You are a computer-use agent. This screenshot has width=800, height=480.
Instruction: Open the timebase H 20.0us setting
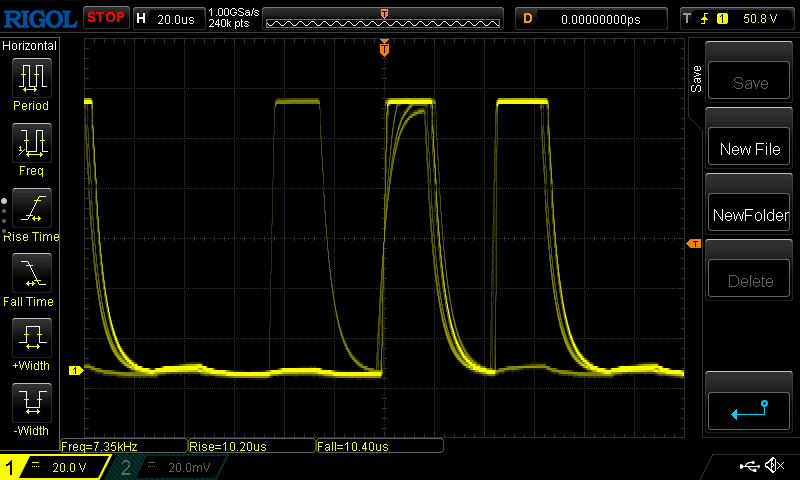click(x=167, y=18)
